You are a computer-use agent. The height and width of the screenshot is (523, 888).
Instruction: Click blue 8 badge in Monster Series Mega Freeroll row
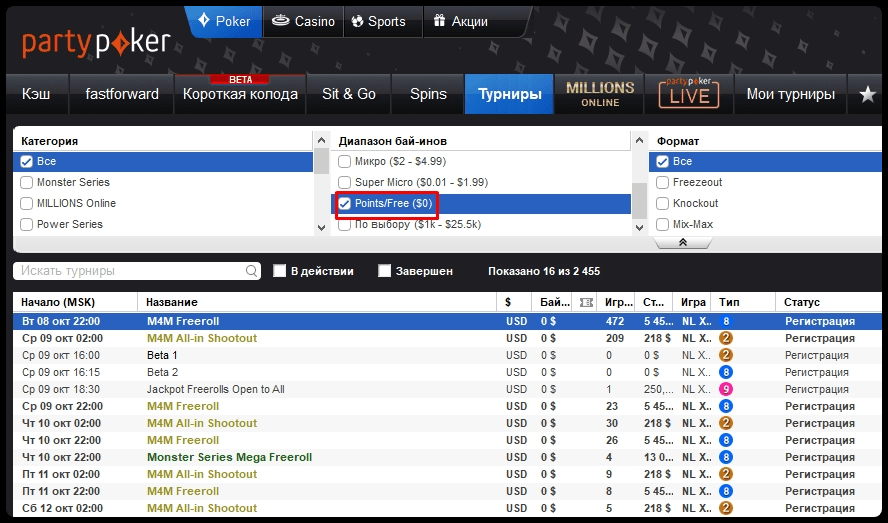[x=725, y=457]
